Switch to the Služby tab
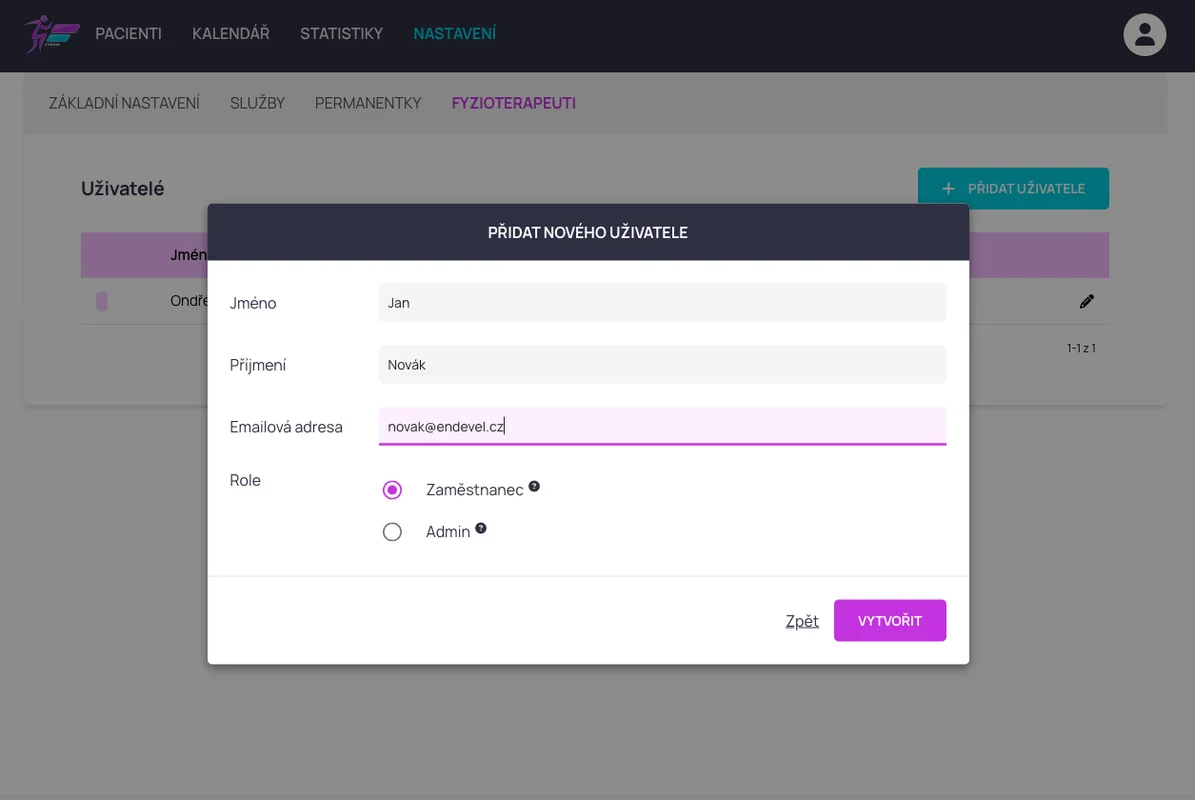1195x800 pixels. 257,103
